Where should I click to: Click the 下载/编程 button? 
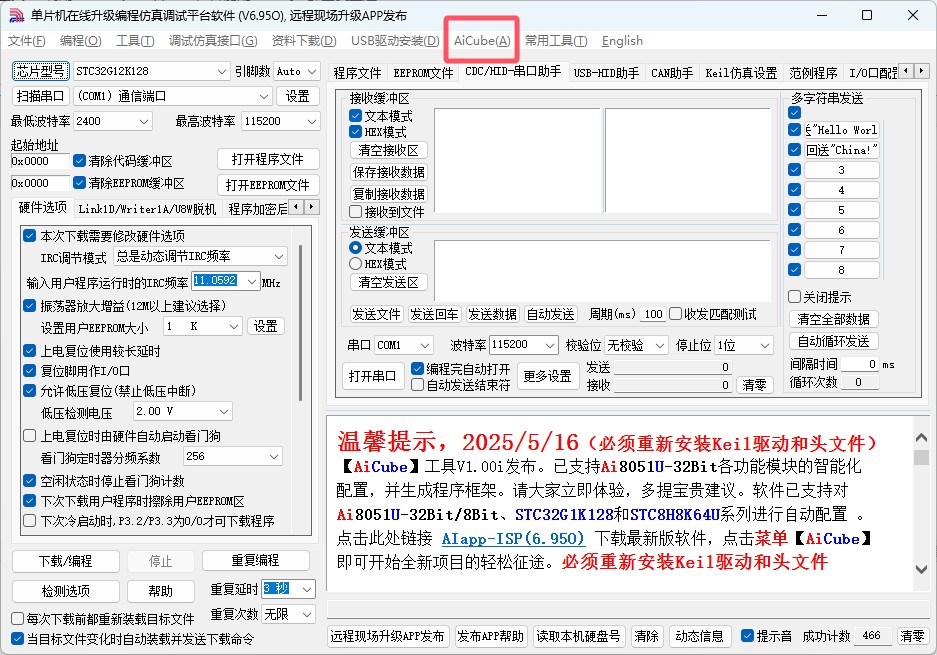tap(65, 561)
